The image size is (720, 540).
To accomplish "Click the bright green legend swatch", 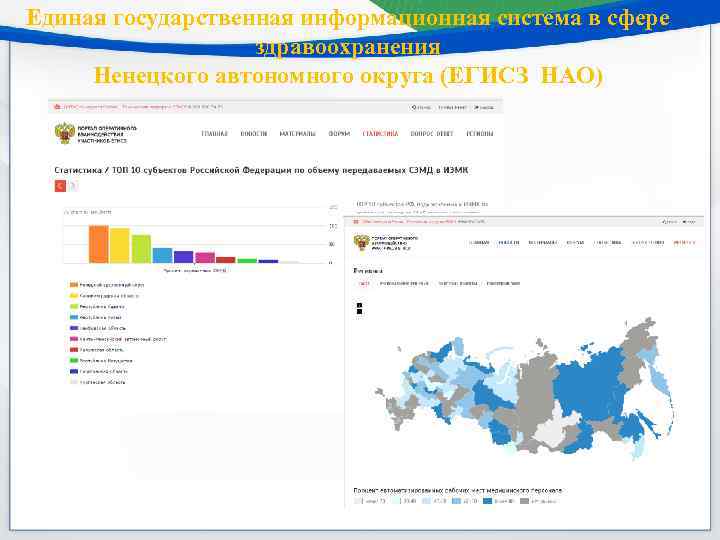I will click(x=73, y=360).
